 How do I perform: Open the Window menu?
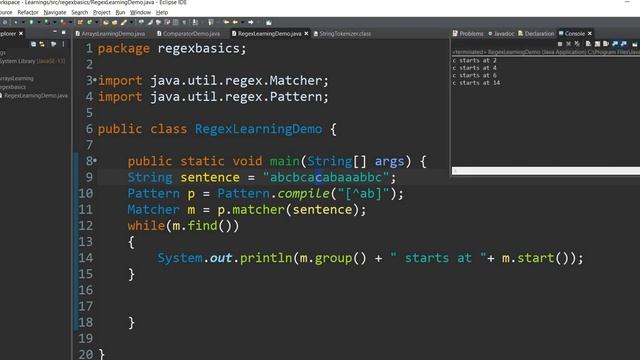point(140,12)
